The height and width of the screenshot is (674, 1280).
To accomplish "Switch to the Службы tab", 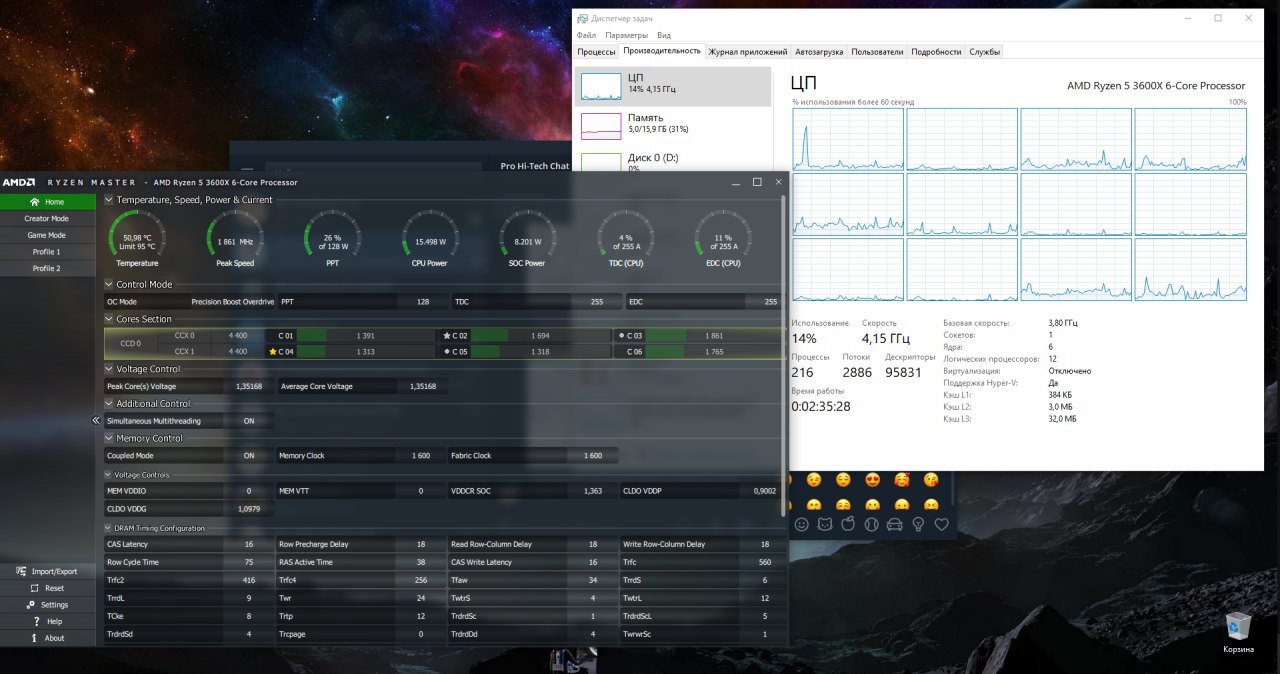I will [985, 51].
